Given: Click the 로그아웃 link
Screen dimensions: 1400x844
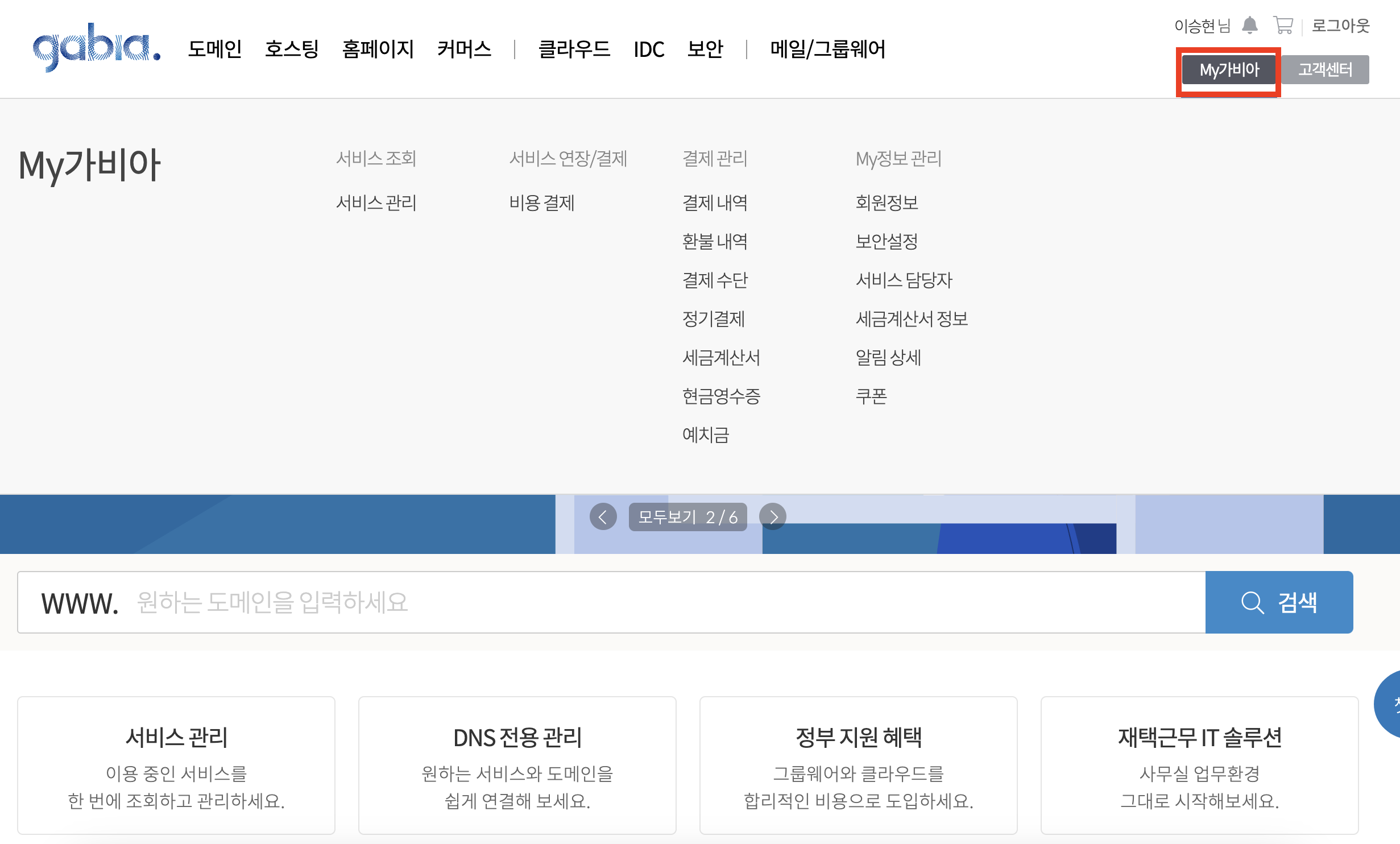Looking at the screenshot, I should pos(1340,26).
